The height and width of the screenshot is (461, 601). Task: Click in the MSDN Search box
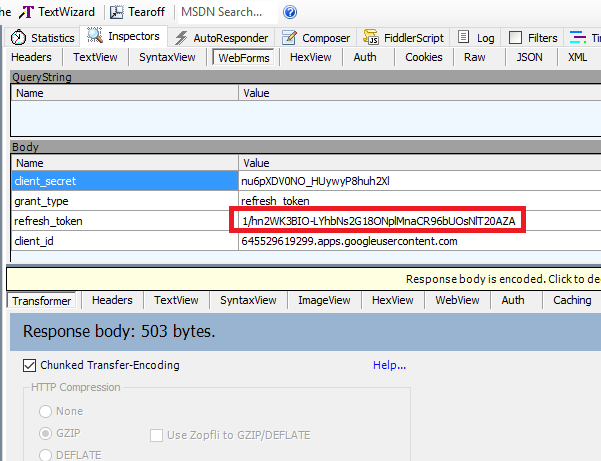point(228,12)
